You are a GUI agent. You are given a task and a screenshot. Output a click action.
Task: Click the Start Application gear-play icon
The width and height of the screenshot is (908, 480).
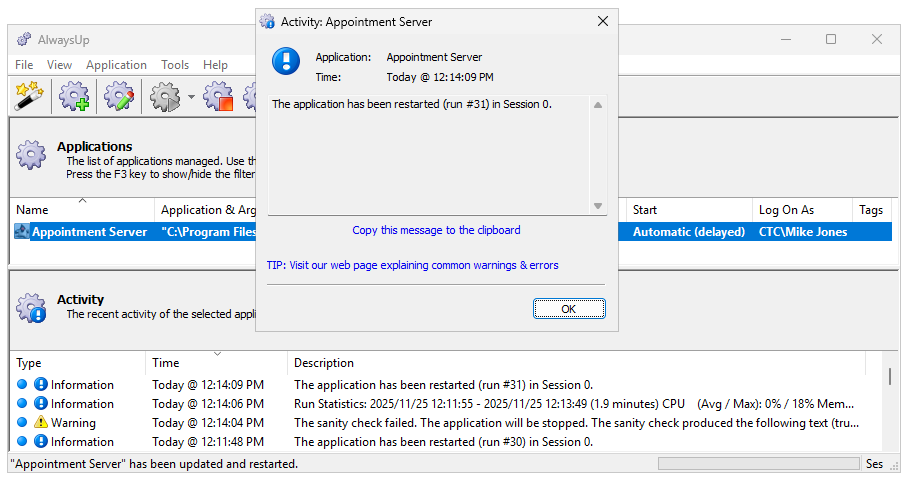[x=165, y=96]
